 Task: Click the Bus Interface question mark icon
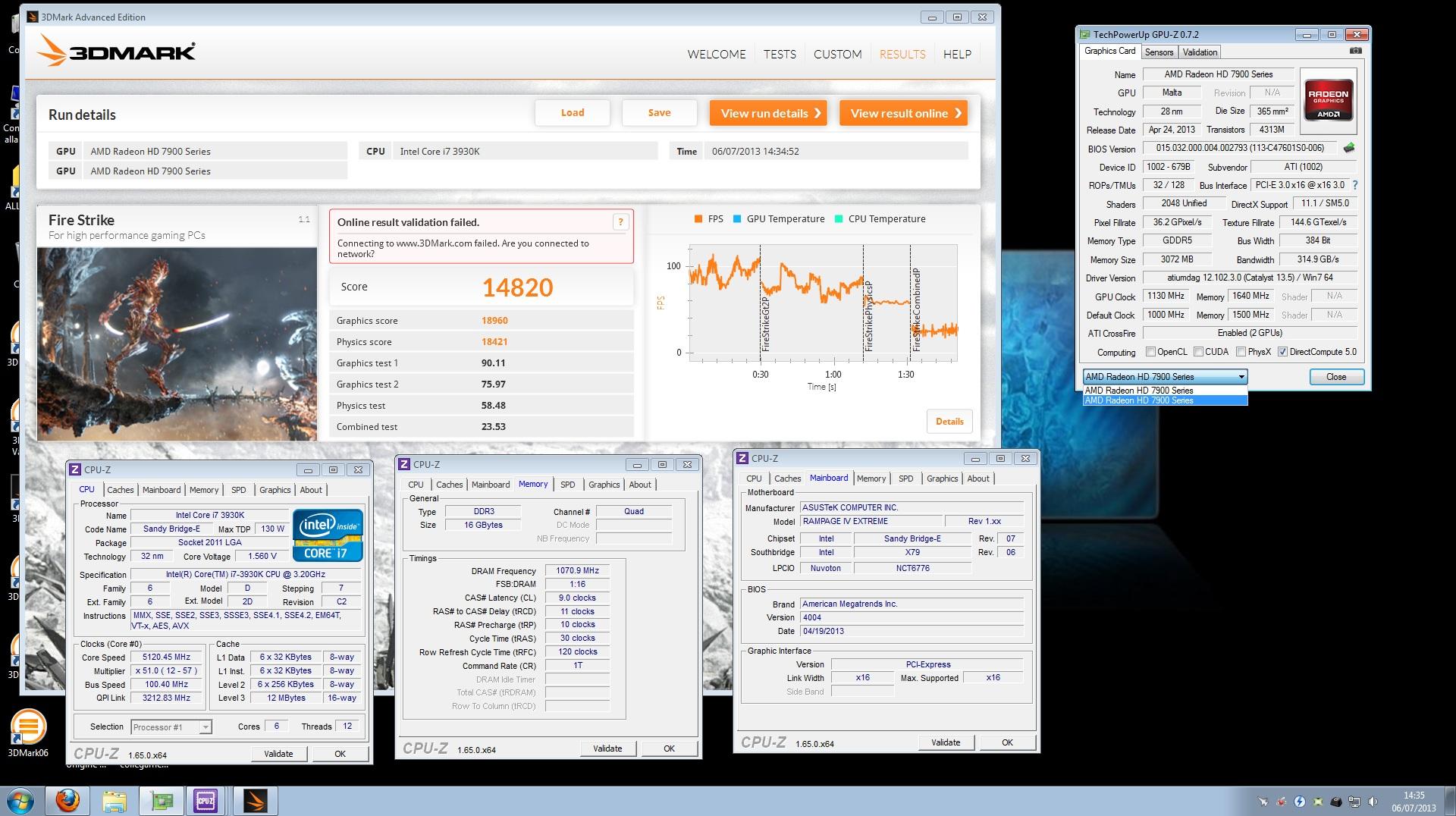(1355, 185)
